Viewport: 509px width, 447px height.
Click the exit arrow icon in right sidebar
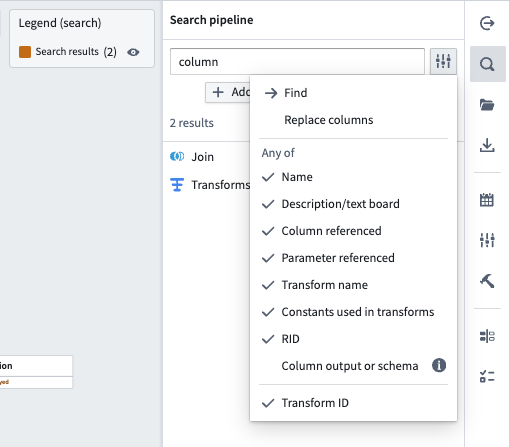pos(487,23)
